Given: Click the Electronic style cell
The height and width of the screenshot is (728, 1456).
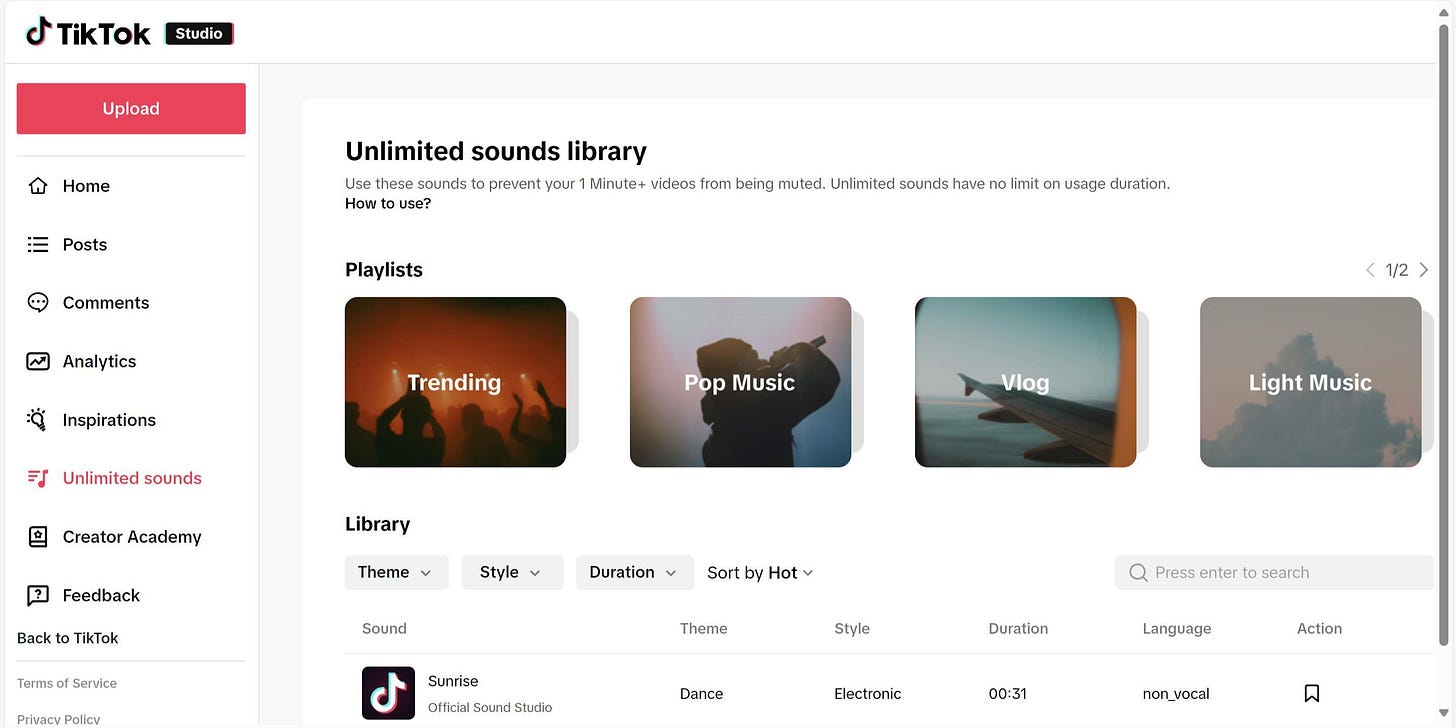Looking at the screenshot, I should [x=868, y=693].
